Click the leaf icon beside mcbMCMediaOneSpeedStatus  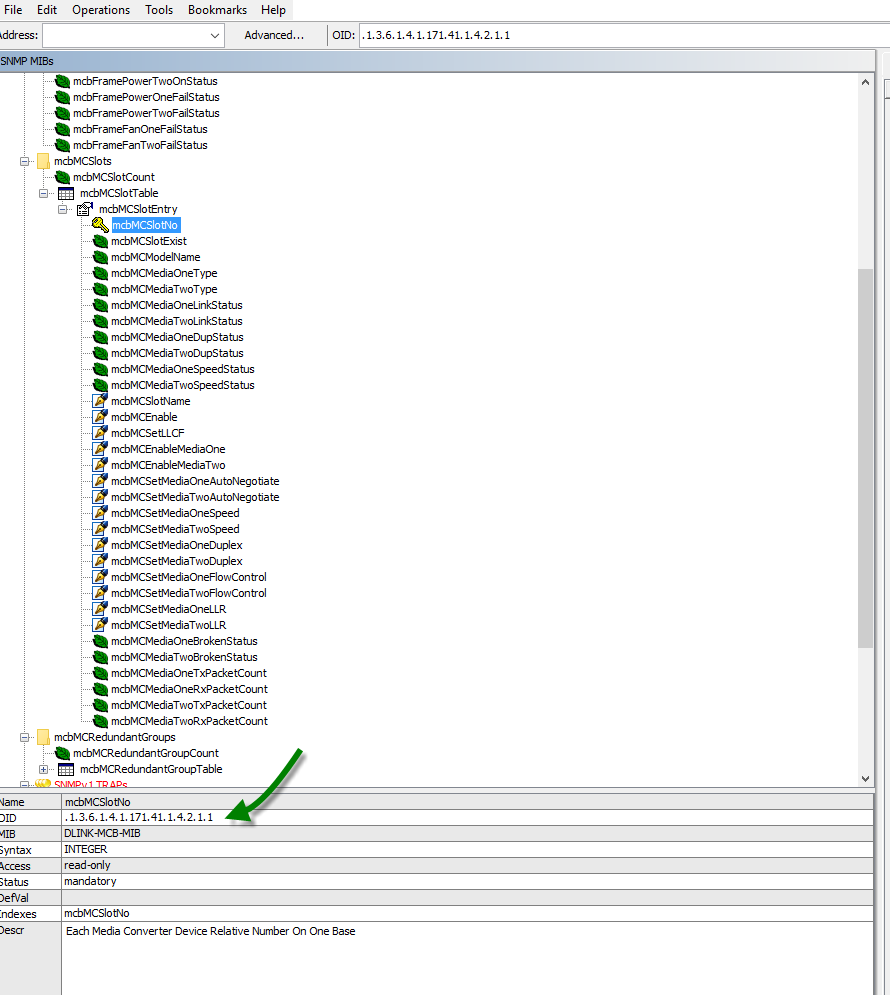pyautogui.click(x=100, y=369)
